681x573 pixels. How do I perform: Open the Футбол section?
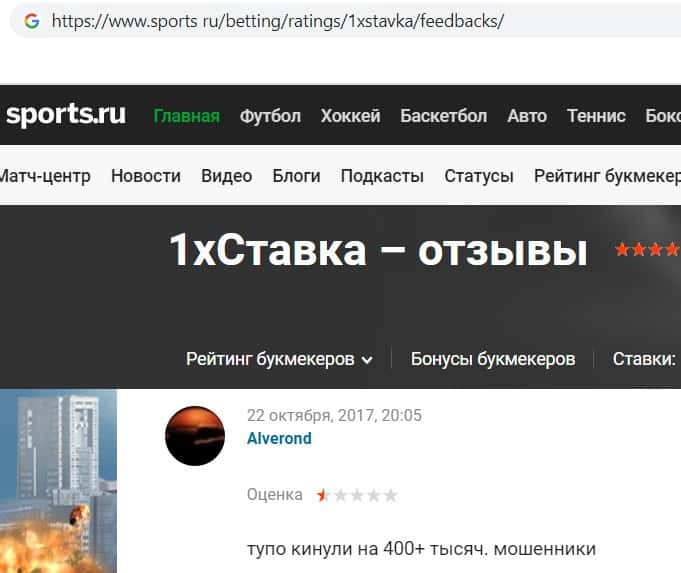(x=270, y=116)
